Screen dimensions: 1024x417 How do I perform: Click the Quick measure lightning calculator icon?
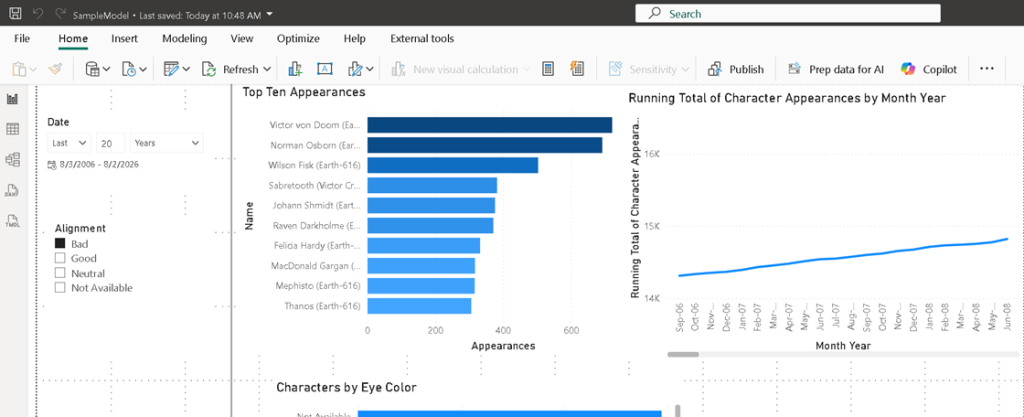pyautogui.click(x=577, y=69)
